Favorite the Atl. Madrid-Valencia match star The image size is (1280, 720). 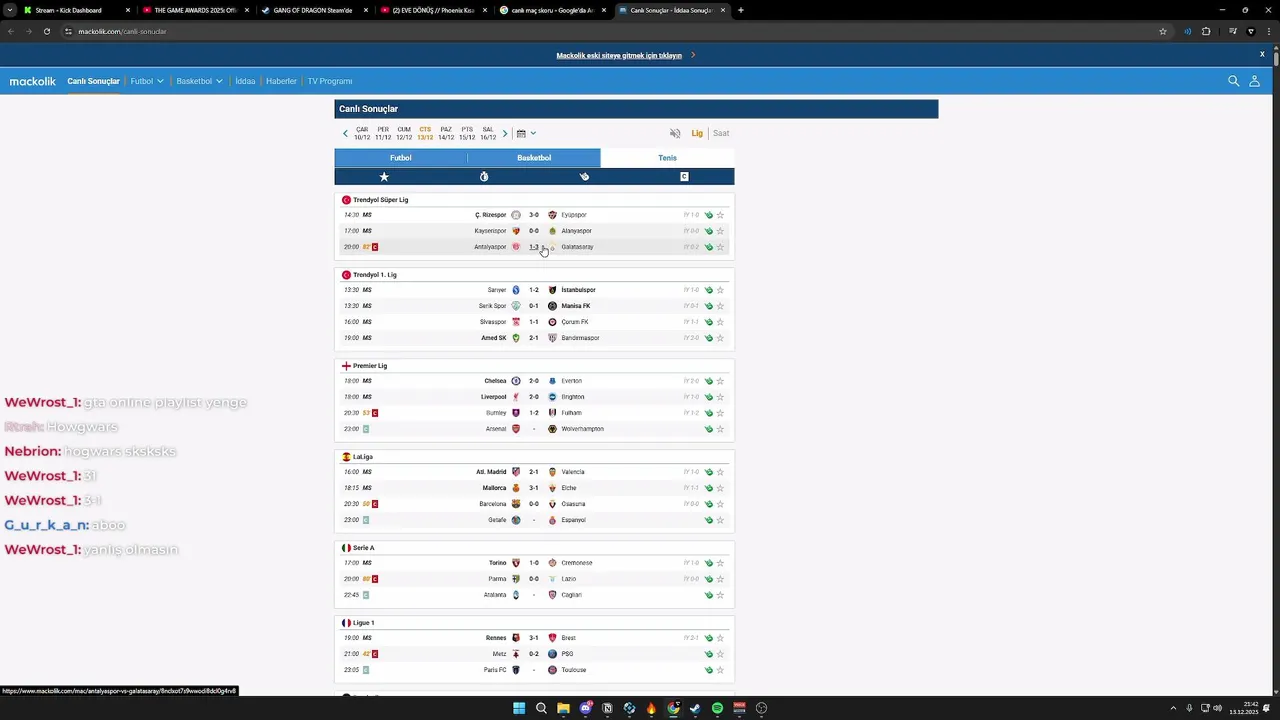tap(720, 472)
